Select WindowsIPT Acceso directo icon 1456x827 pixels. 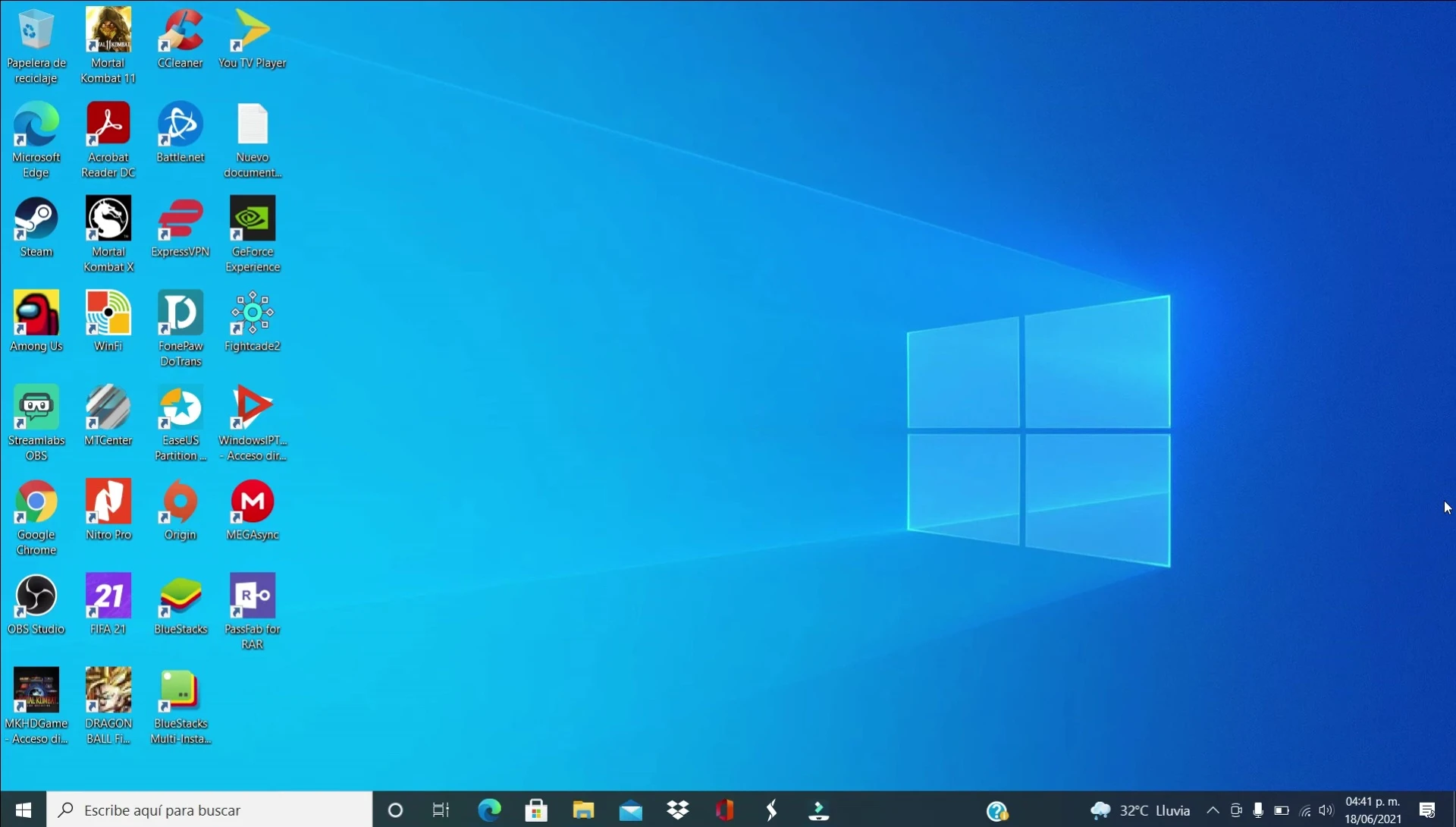[253, 423]
